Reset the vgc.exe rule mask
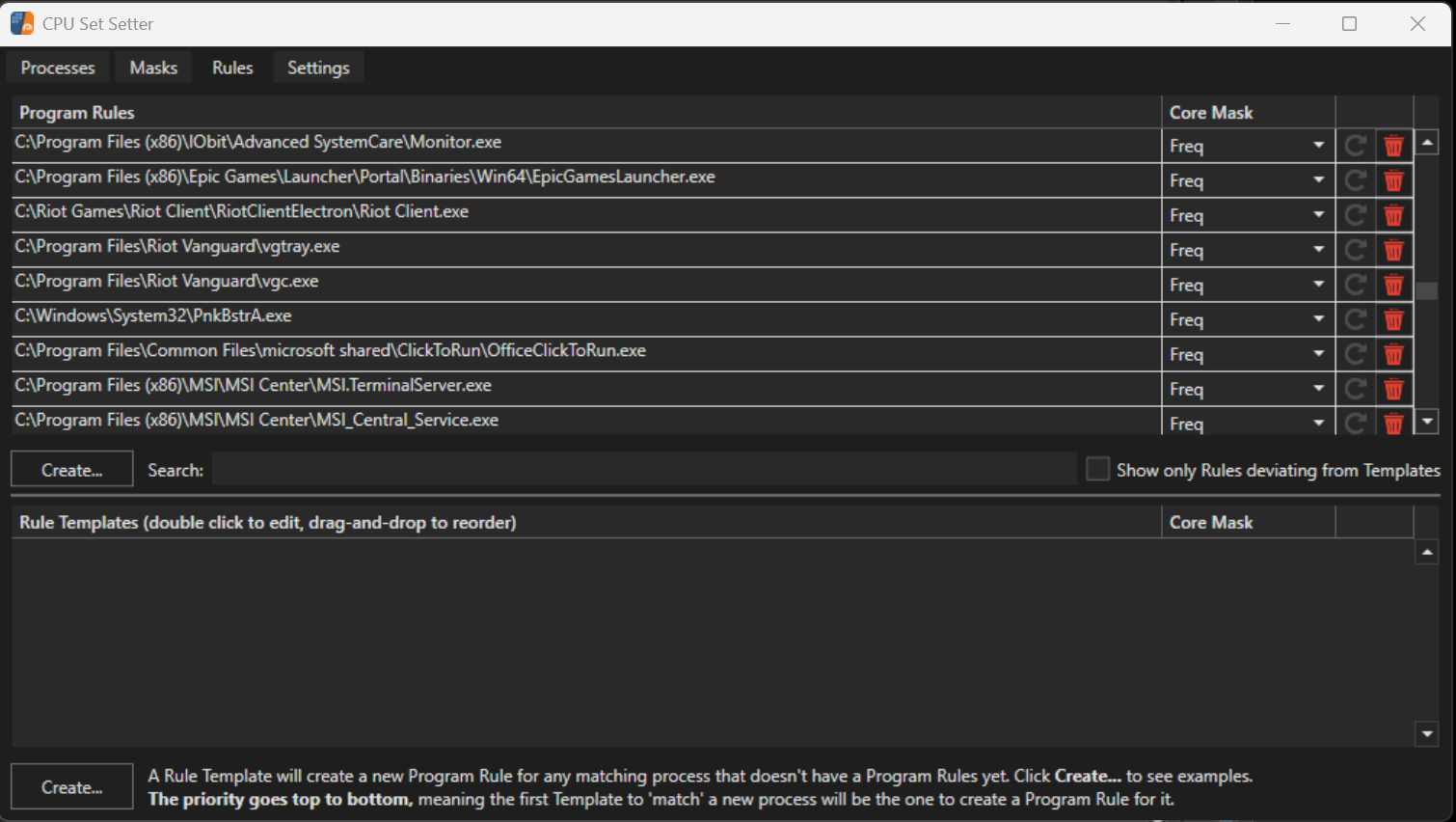The height and width of the screenshot is (822, 1456). pyautogui.click(x=1355, y=285)
